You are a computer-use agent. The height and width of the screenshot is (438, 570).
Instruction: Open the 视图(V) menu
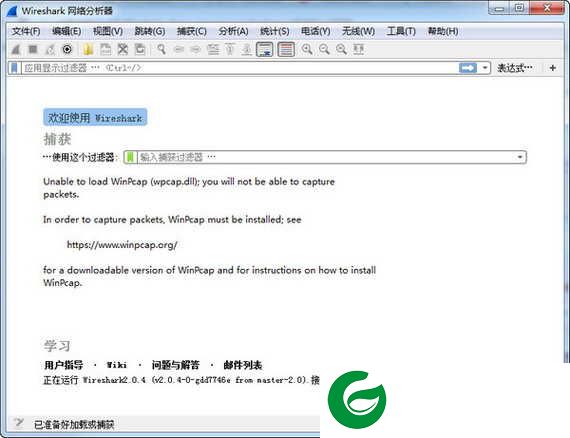108,31
